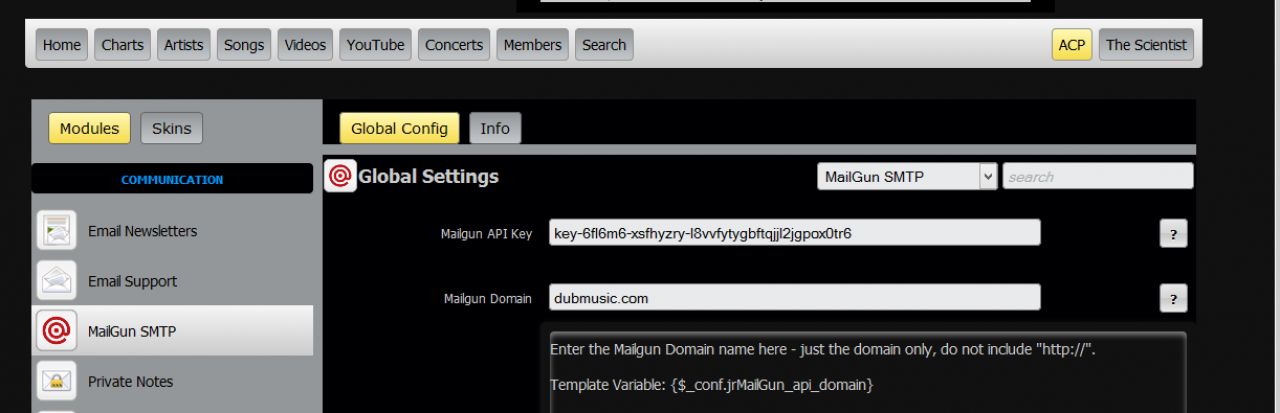Click the Mailgun API Key field
Image resolution: width=1280 pixels, height=413 pixels.
click(x=794, y=233)
